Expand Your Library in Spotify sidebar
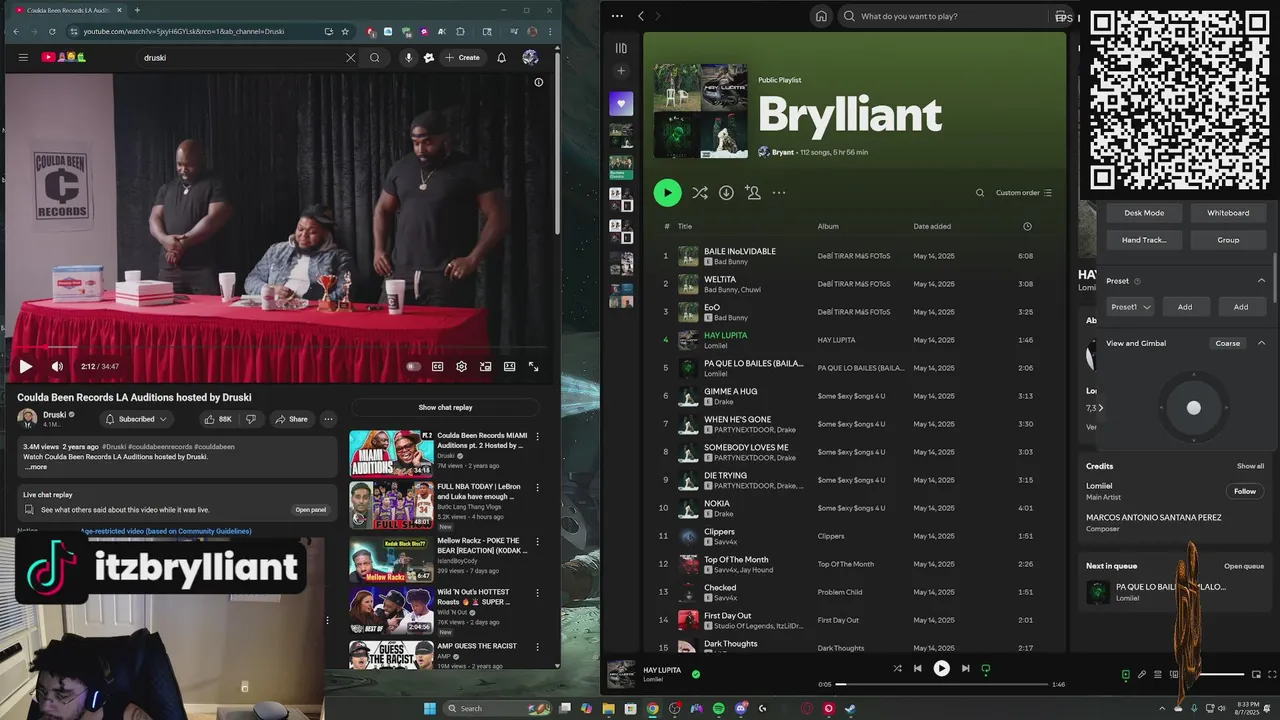The image size is (1280, 720). click(621, 48)
